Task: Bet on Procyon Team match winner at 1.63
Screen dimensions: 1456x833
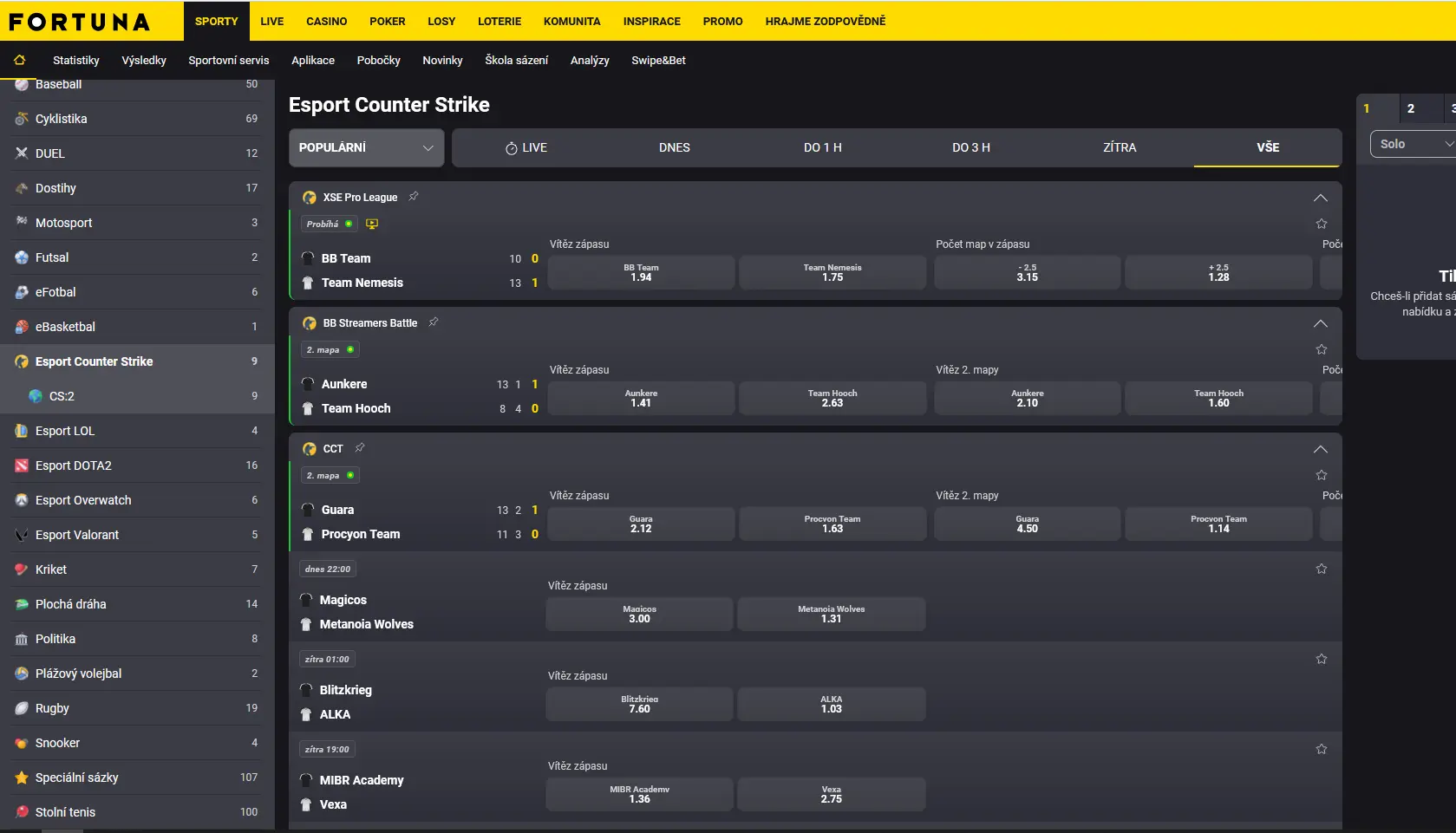Action: coord(832,524)
